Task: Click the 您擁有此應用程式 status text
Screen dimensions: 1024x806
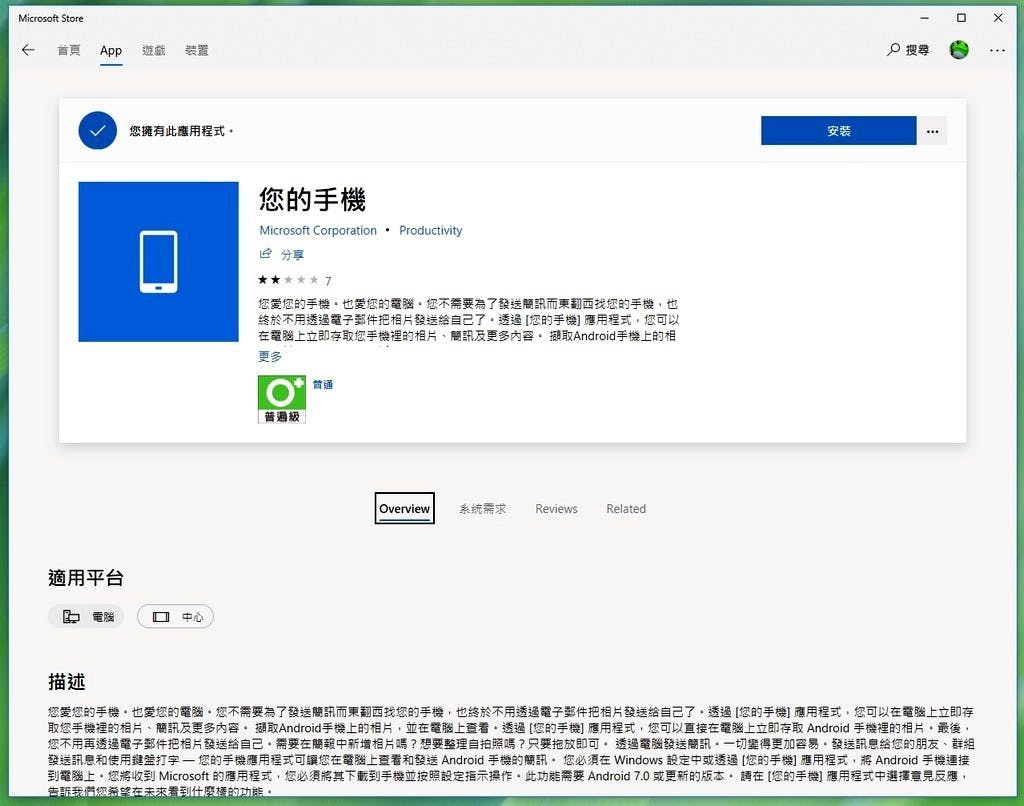Action: [180, 131]
